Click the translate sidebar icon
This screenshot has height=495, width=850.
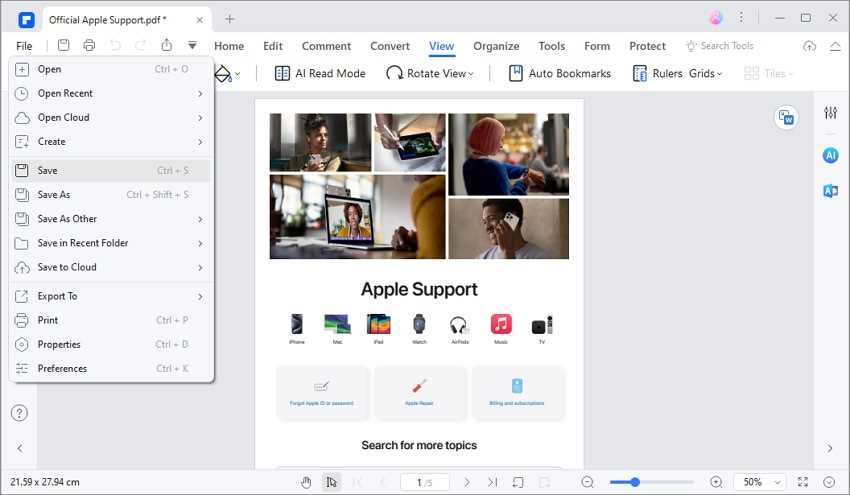(x=830, y=191)
